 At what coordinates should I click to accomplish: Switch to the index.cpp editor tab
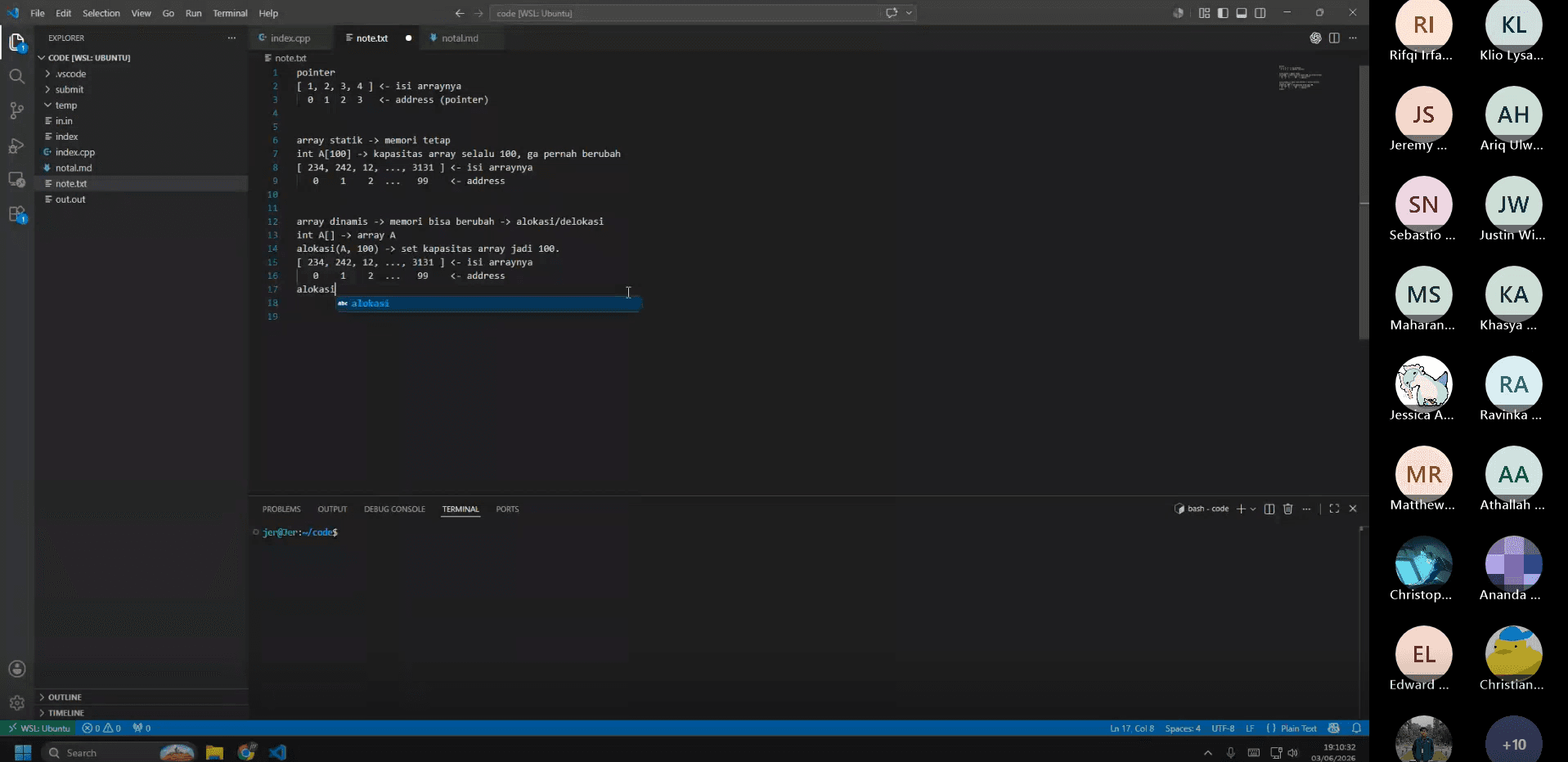pos(290,38)
